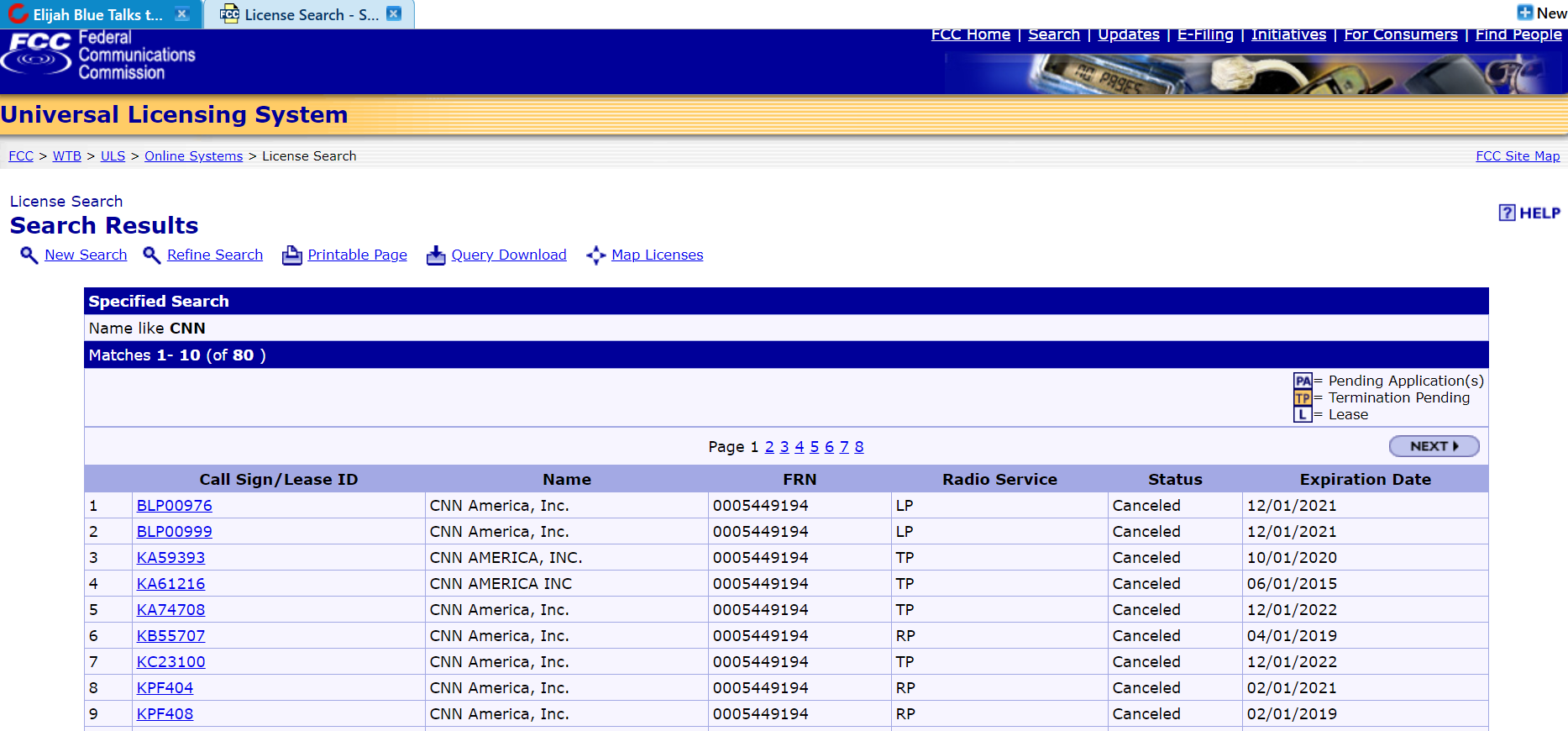Go to results page 5
The height and width of the screenshot is (731, 1568).
(x=815, y=447)
